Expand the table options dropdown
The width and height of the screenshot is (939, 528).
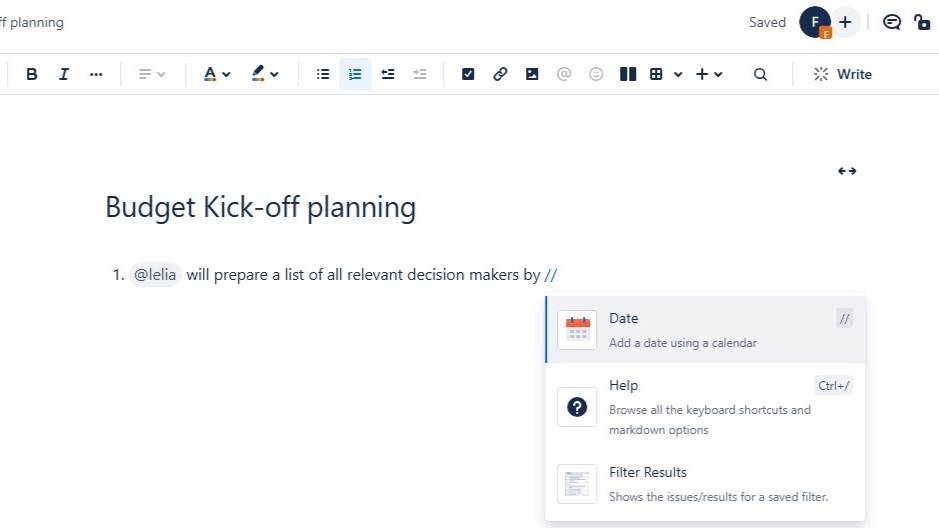pyautogui.click(x=678, y=74)
